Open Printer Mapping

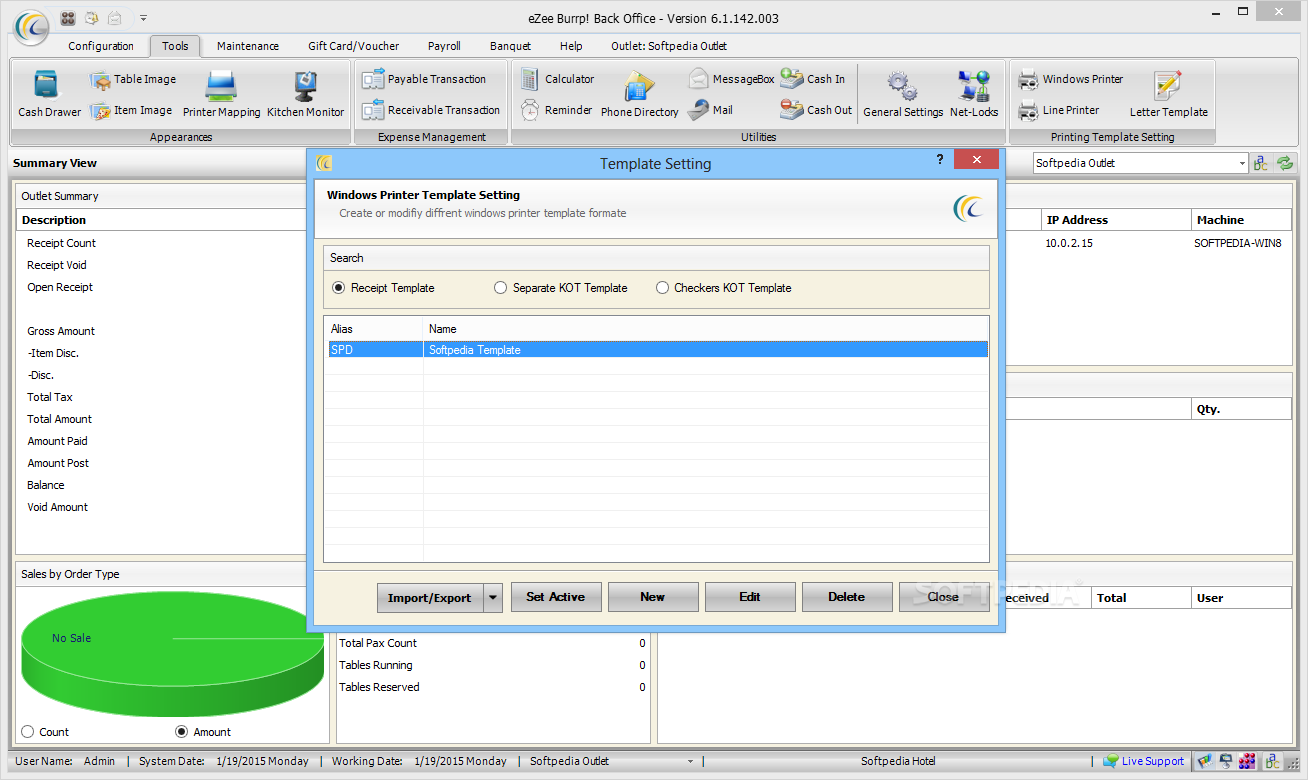221,95
